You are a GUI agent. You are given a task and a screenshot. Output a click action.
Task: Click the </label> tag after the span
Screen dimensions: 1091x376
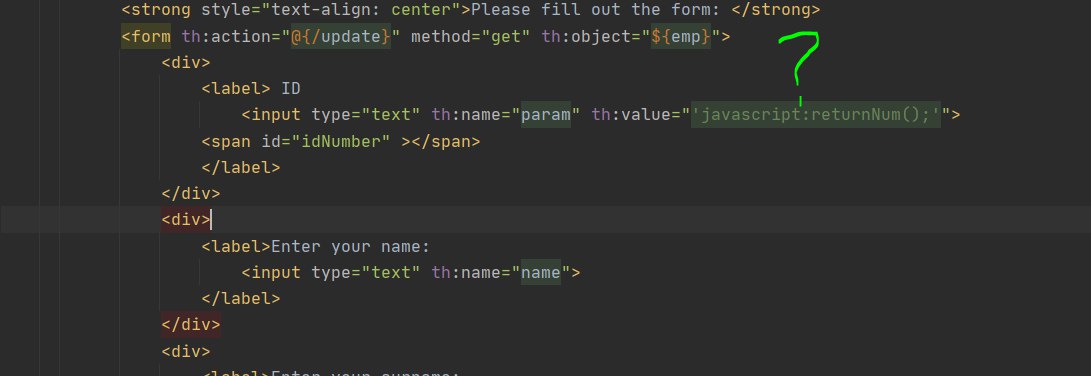241,168
